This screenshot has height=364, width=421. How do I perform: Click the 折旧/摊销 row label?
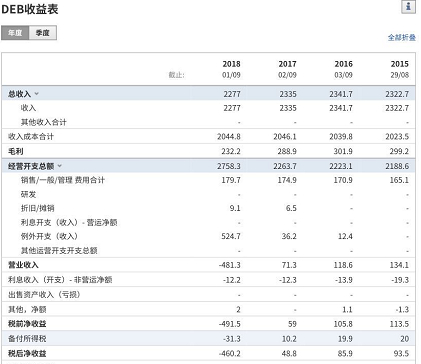point(37,208)
